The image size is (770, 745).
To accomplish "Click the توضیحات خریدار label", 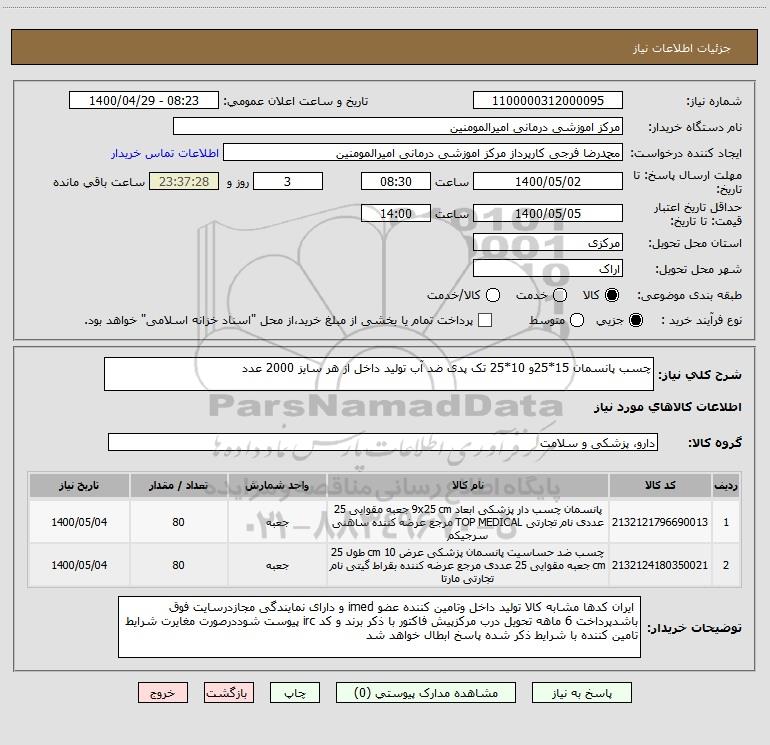I will 694,628.
